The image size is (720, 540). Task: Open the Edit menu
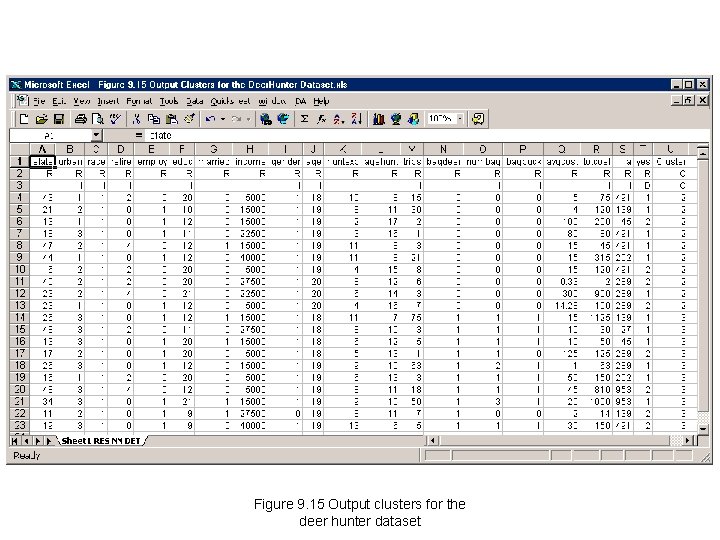click(x=59, y=101)
